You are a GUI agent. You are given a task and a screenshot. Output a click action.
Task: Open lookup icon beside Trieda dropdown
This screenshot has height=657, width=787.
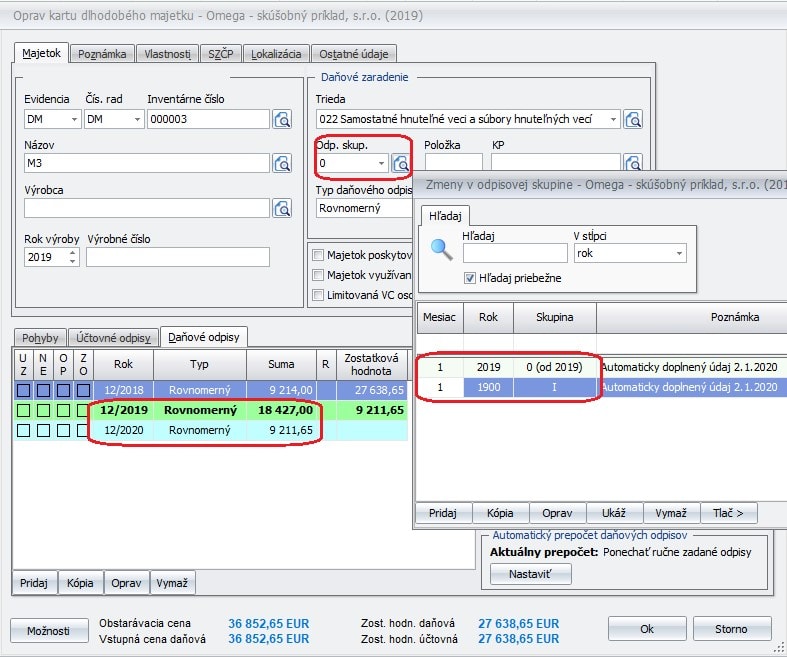point(633,120)
